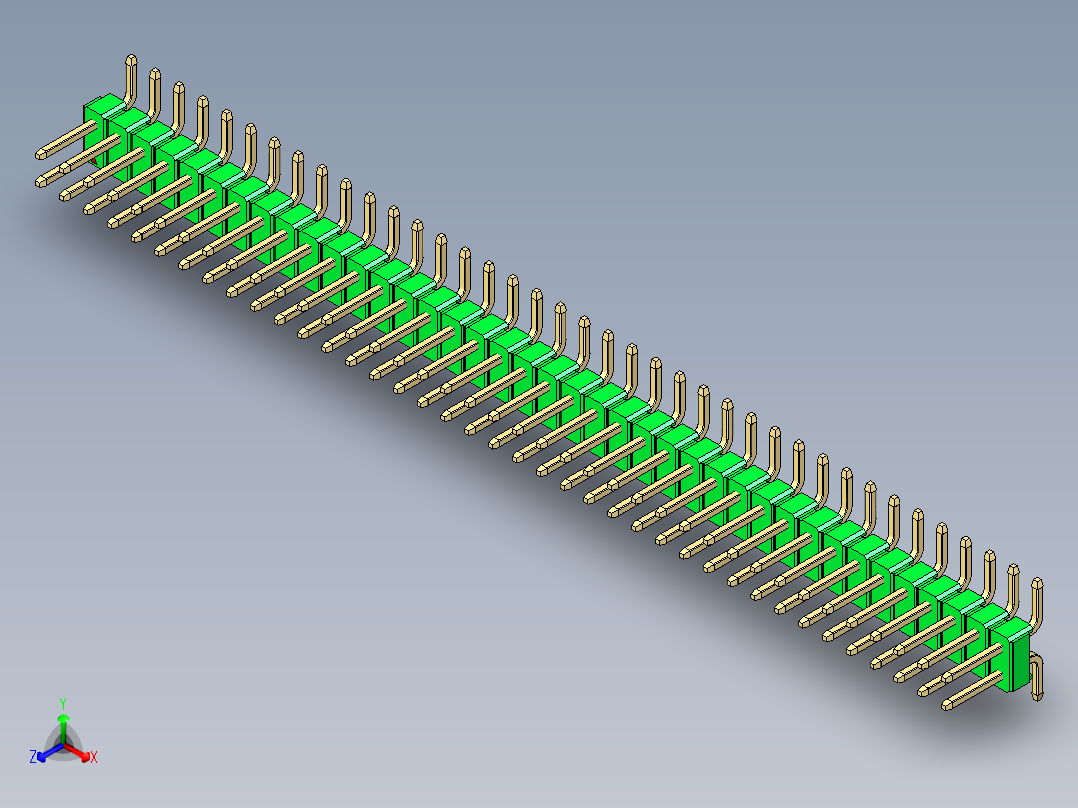Select the Y label on the triad
This screenshot has width=1078, height=808.
coord(63,702)
